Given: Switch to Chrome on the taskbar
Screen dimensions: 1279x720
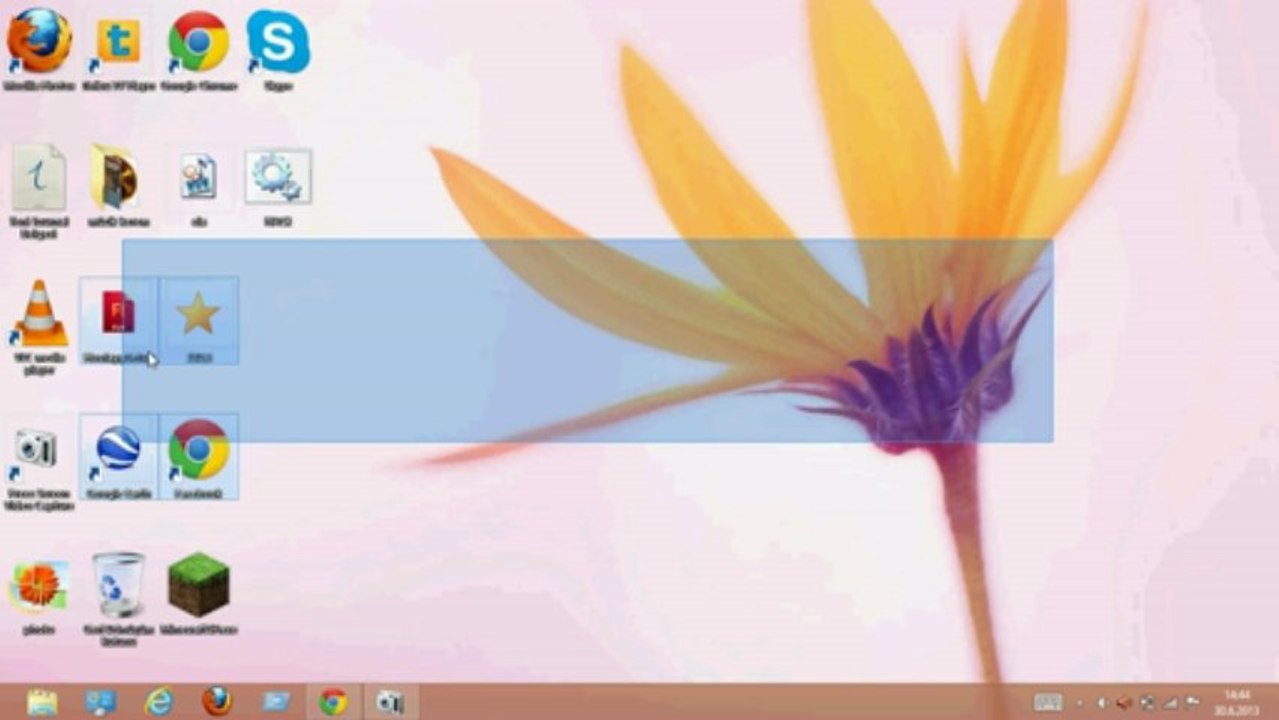Looking at the screenshot, I should click(x=333, y=702).
